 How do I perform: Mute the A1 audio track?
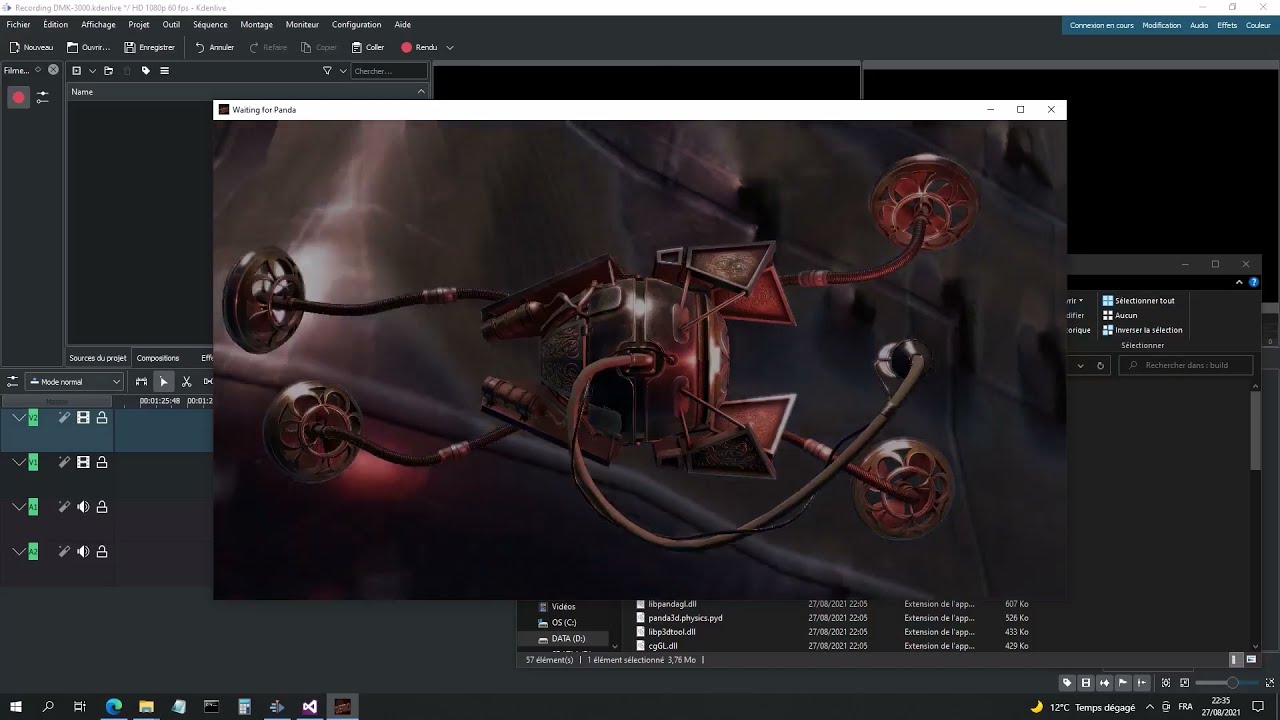[83, 507]
